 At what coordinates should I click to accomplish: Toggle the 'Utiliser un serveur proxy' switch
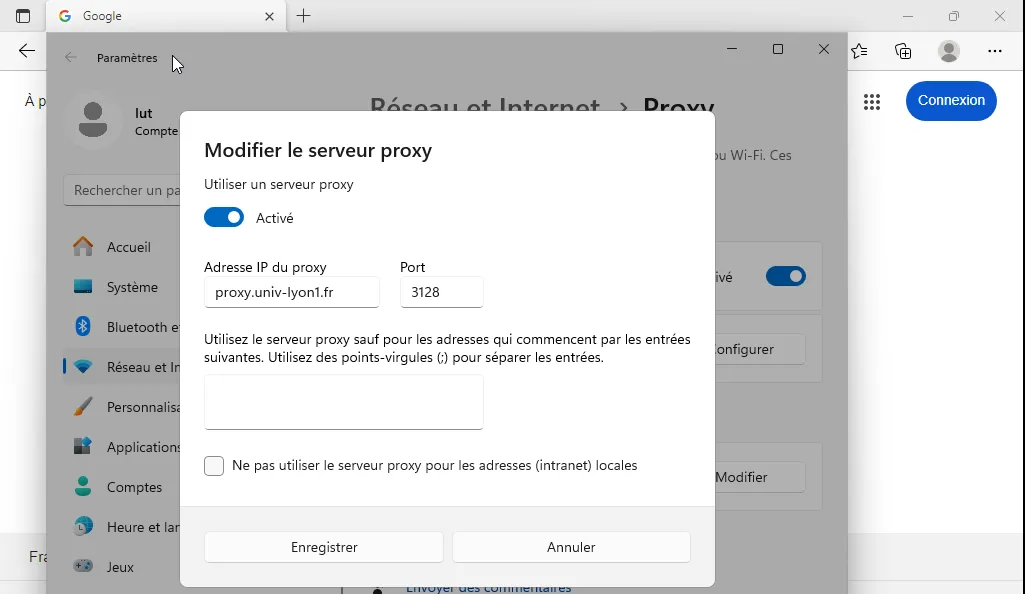[x=224, y=218]
